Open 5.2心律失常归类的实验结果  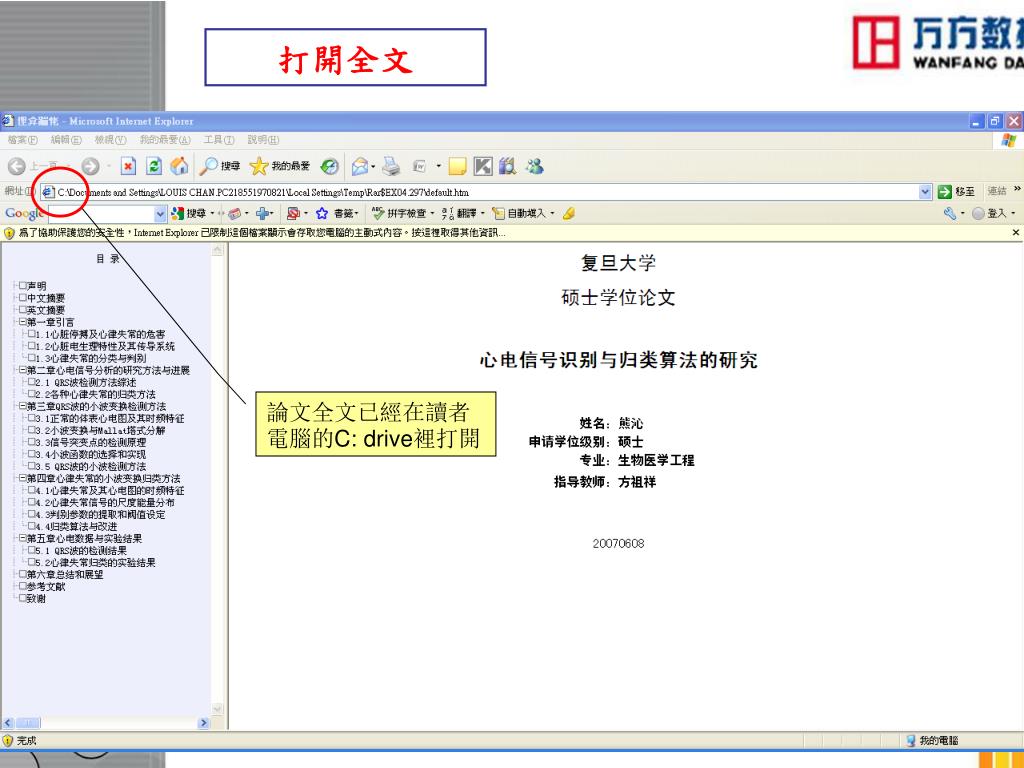[95, 562]
